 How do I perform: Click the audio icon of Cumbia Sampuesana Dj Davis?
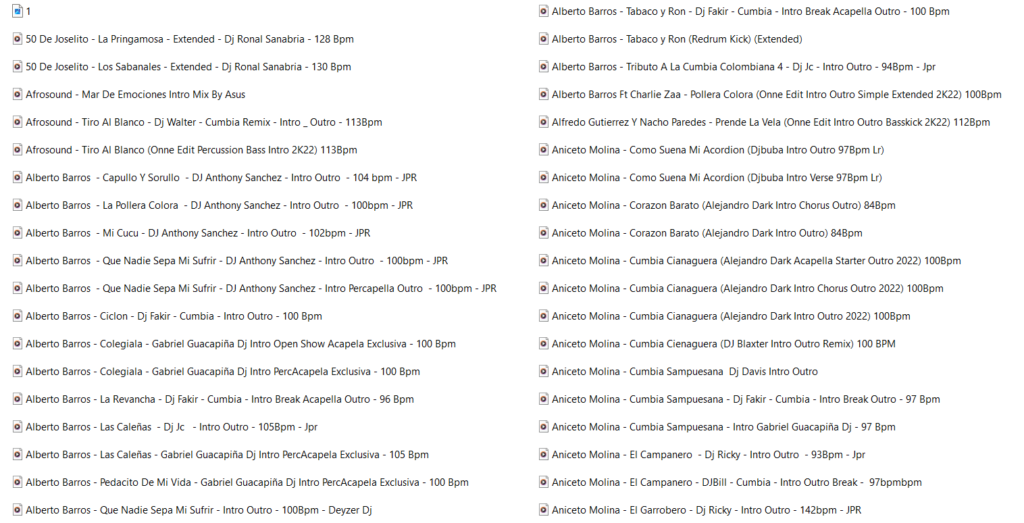544,372
